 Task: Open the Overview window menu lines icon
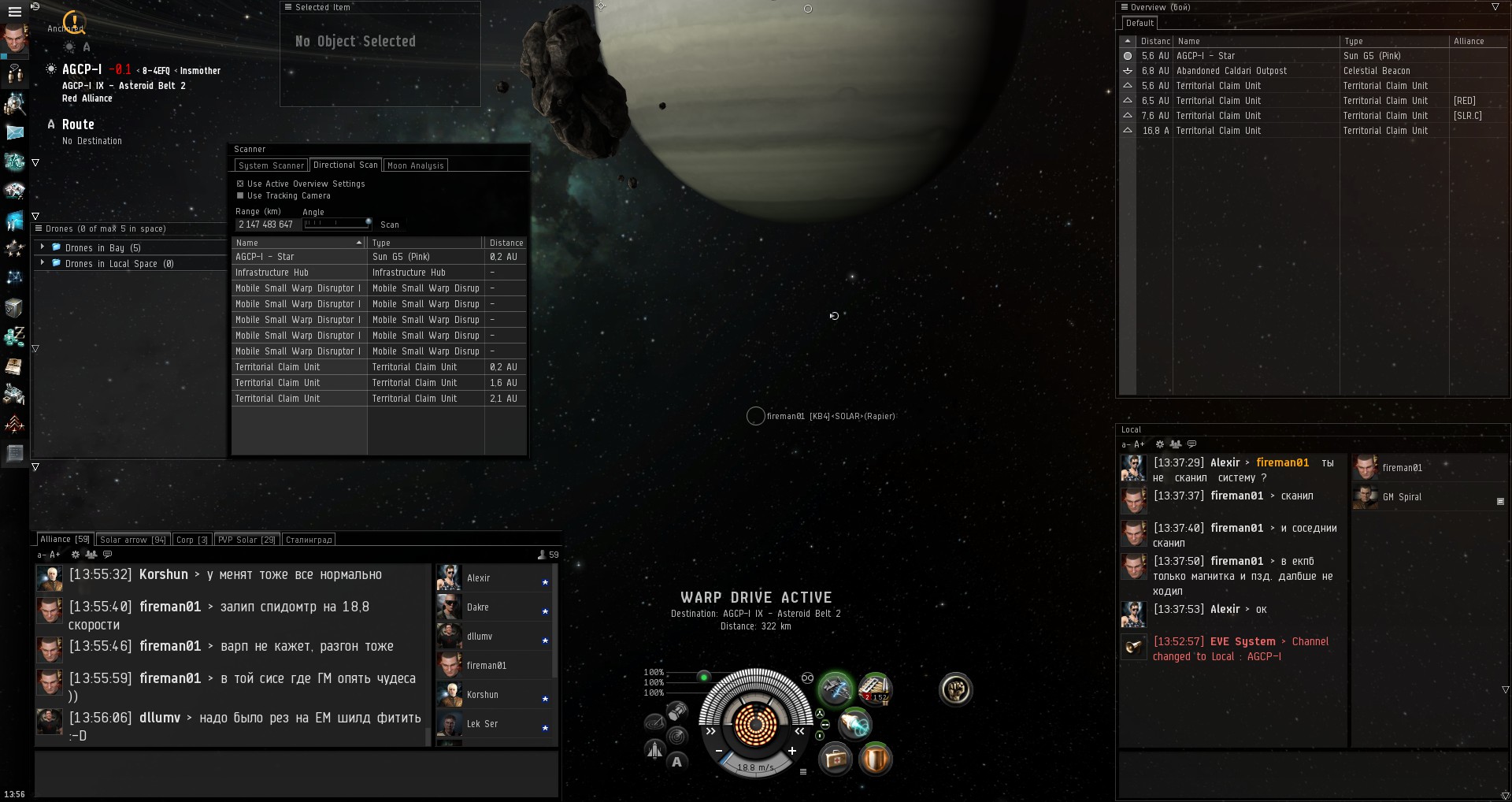click(1125, 7)
